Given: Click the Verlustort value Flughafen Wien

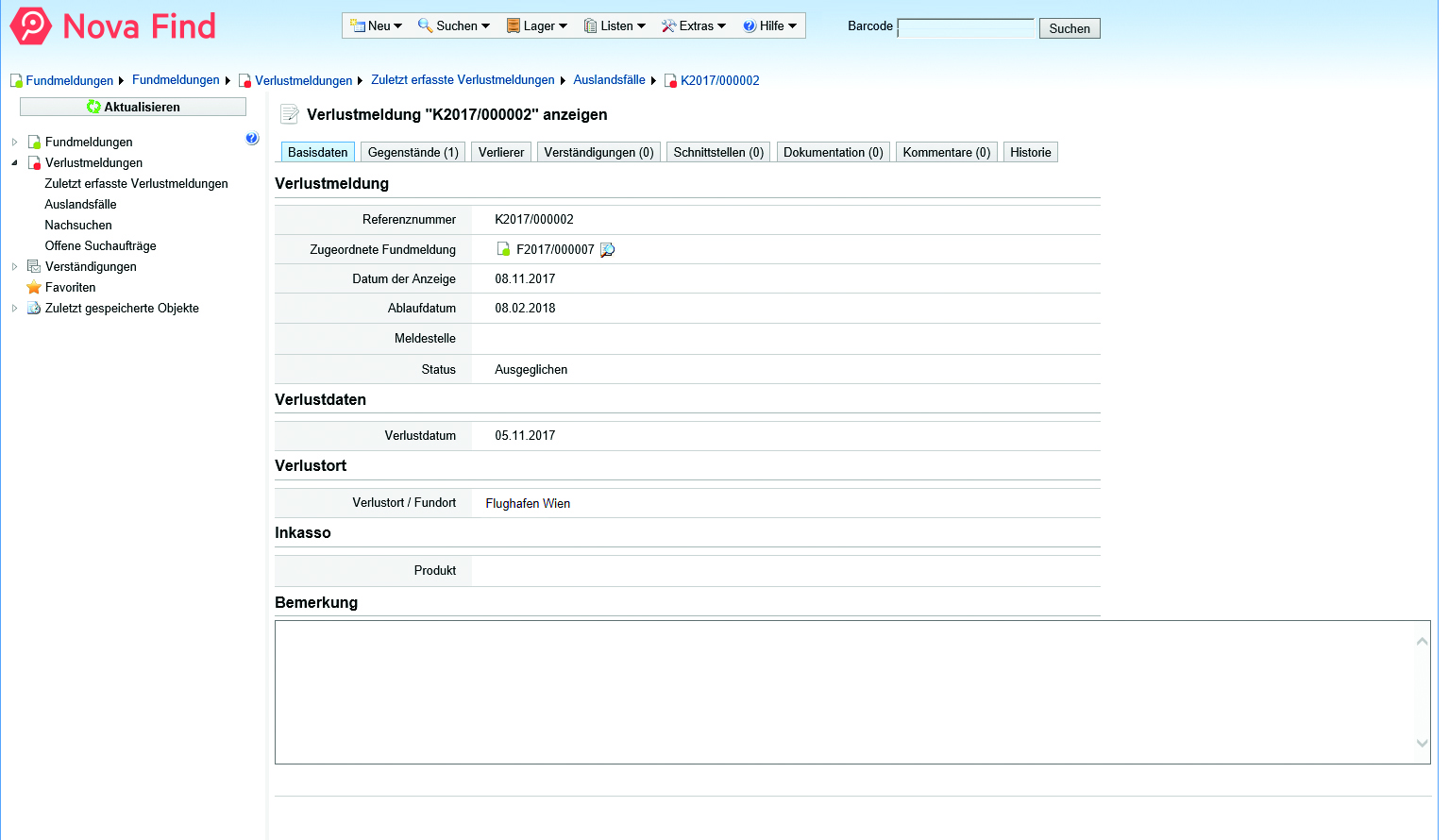Looking at the screenshot, I should [528, 503].
